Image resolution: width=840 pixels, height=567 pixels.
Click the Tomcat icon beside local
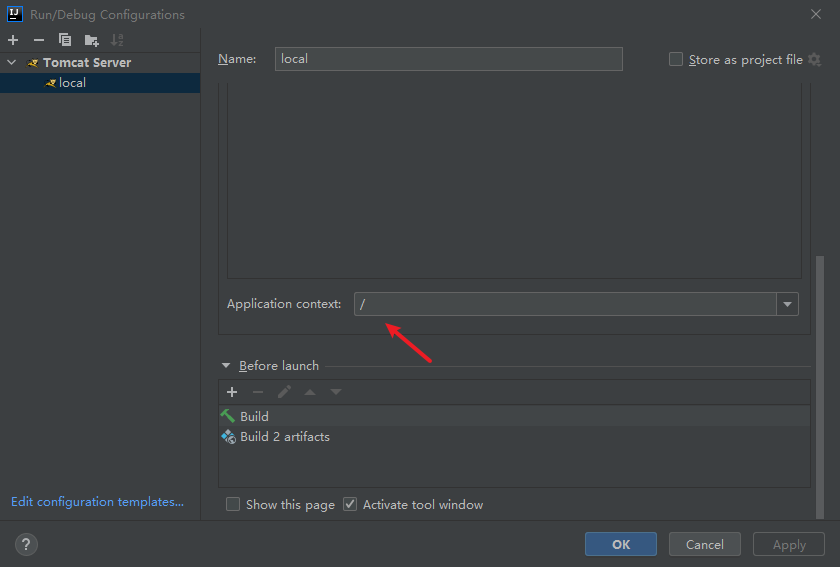50,83
